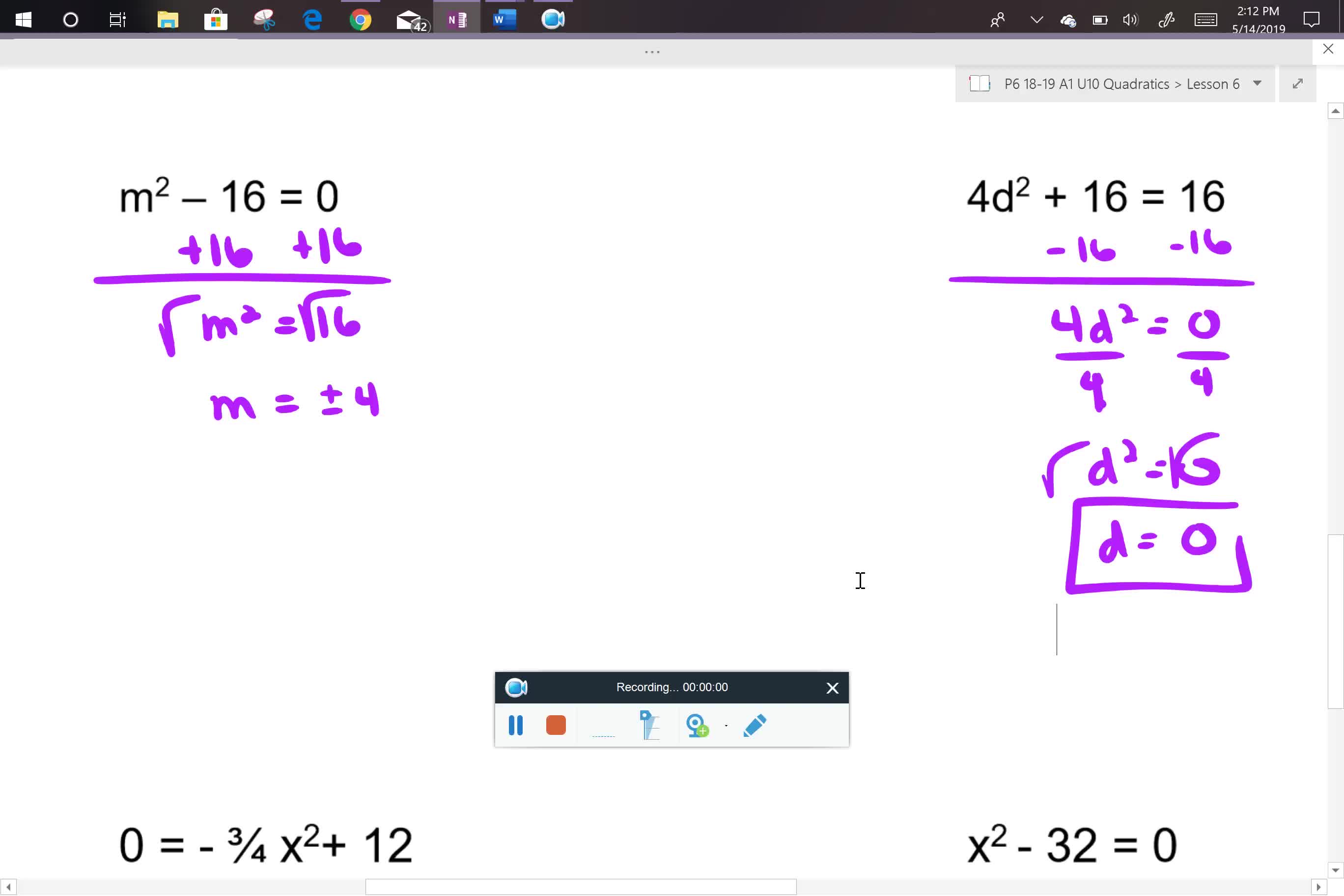Show hidden system tray icons
The height and width of the screenshot is (896, 1344).
click(x=1036, y=20)
